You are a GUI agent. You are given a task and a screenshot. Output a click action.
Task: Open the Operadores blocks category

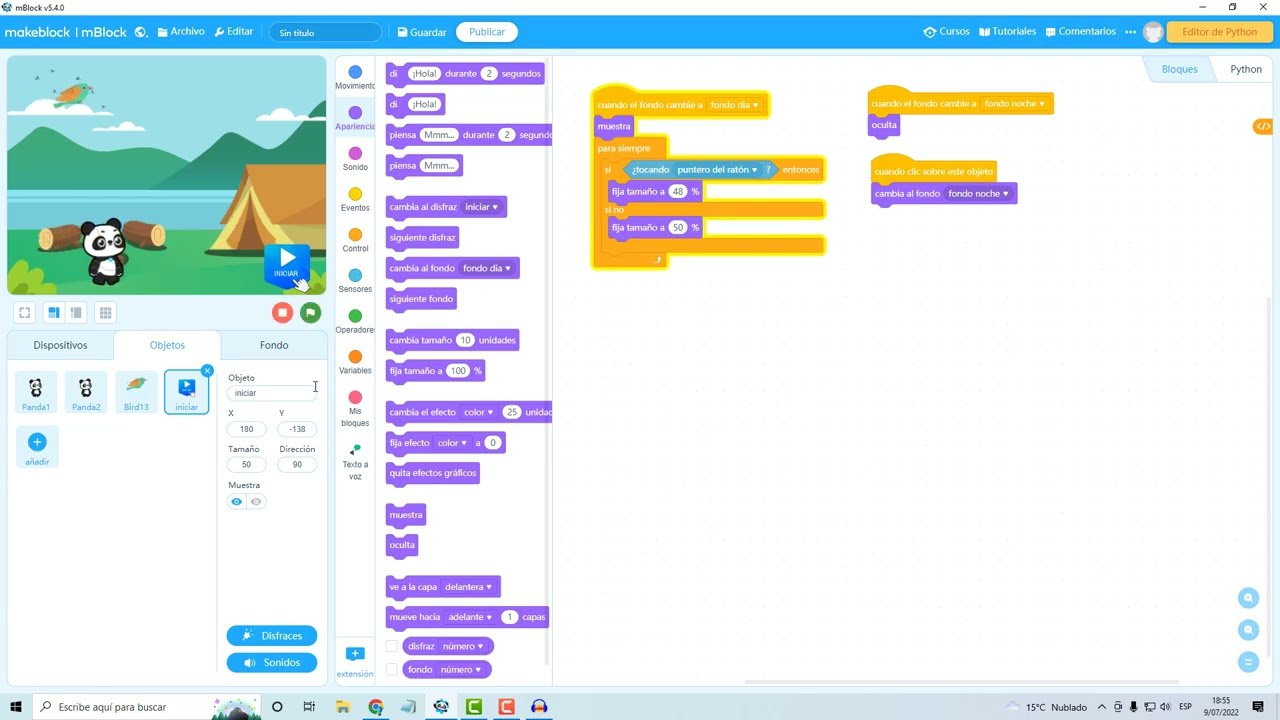point(355,322)
